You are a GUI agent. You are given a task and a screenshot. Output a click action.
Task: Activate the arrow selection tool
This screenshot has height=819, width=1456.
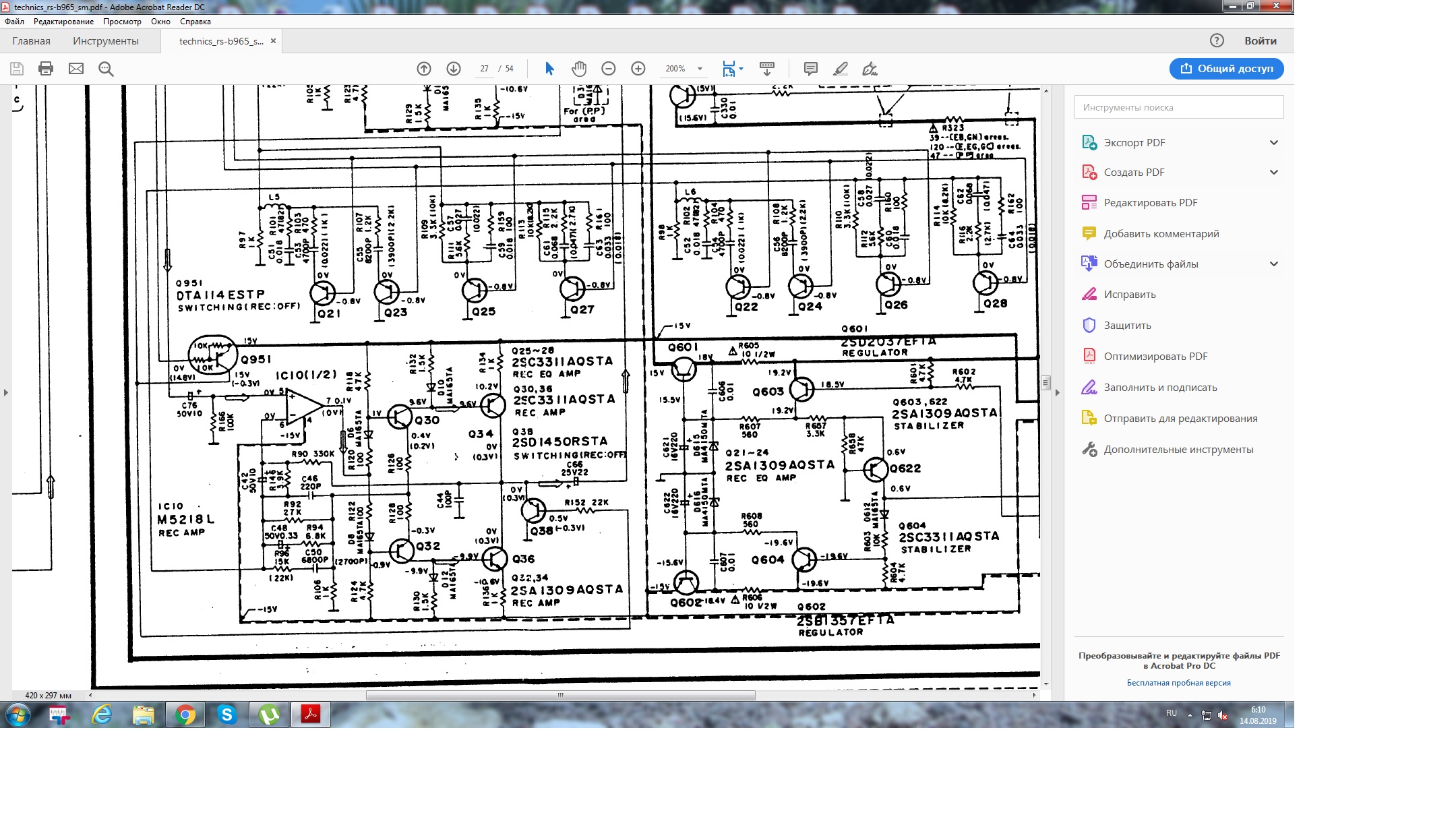coord(549,69)
